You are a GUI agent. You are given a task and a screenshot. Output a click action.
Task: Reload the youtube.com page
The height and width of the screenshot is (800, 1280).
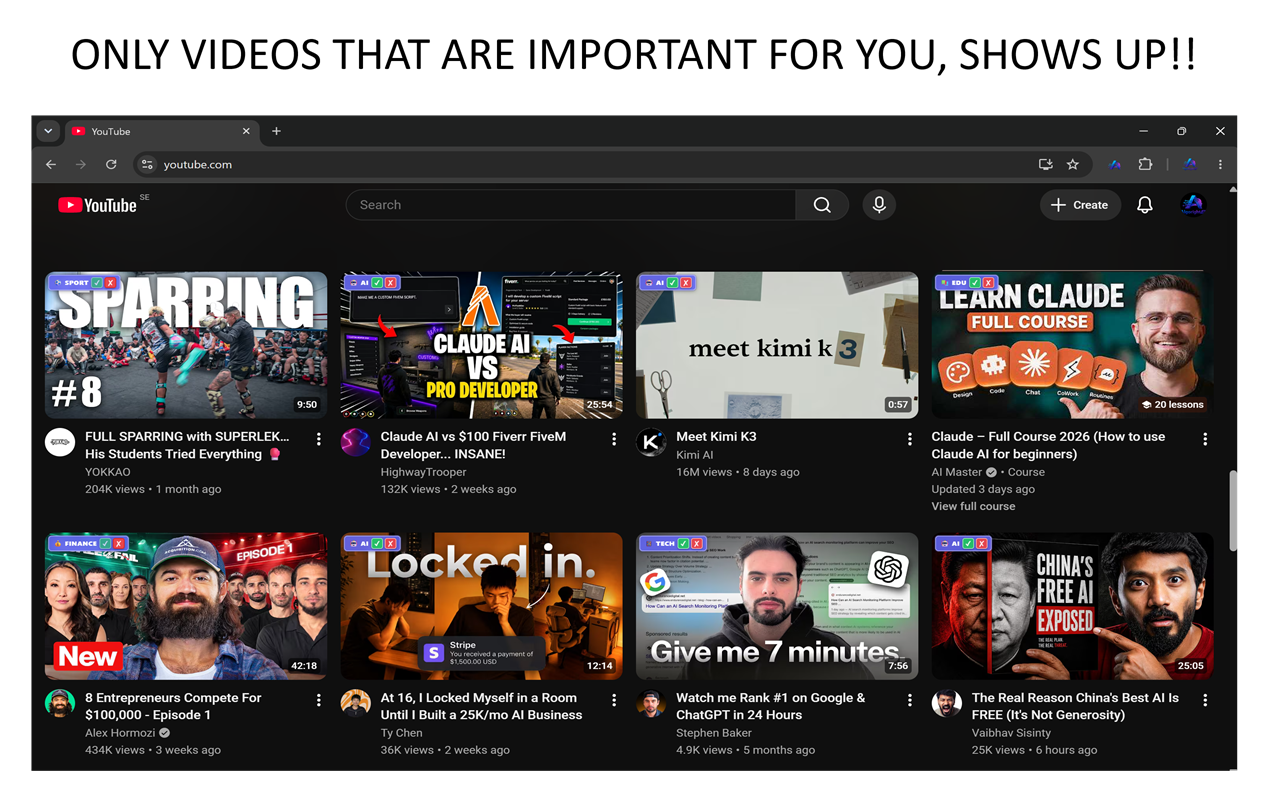click(x=111, y=164)
